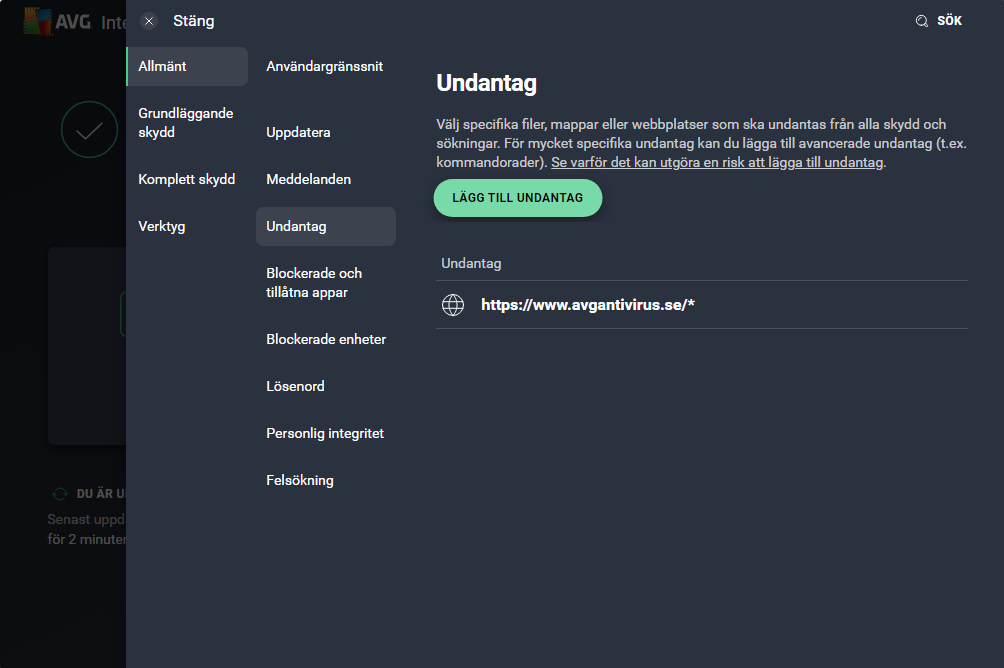Click the magnifying glass search icon
The width and height of the screenshot is (1004, 668).
pos(922,21)
